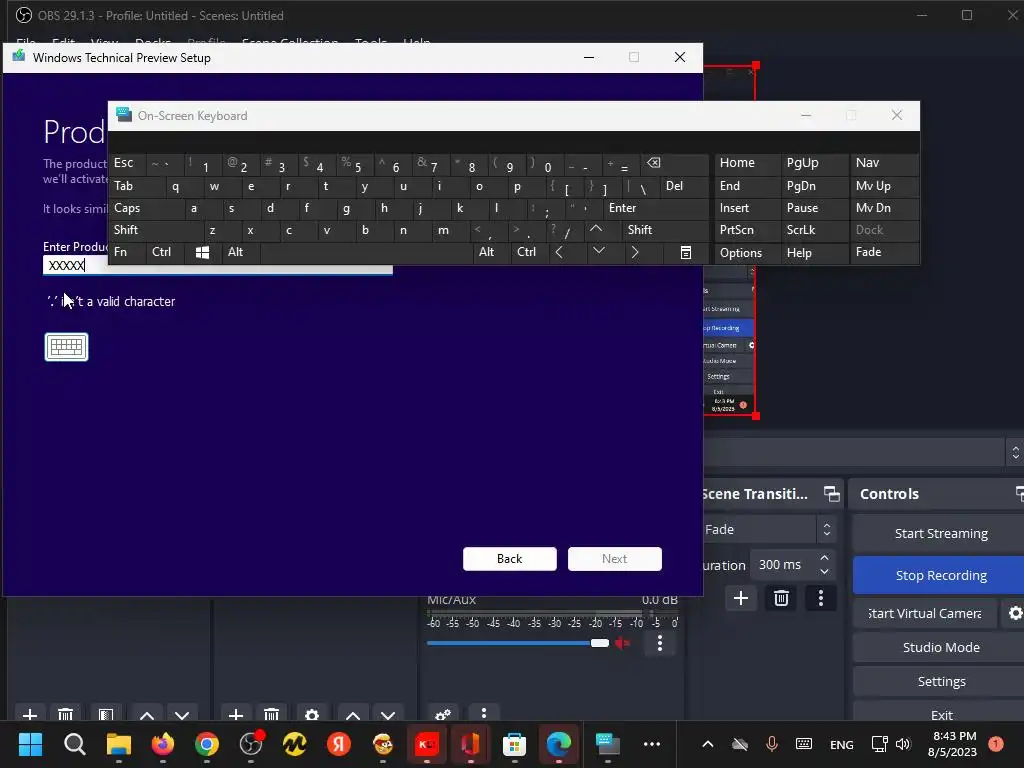Viewport: 1024px width, 768px height.
Task: Click the product key input field
Action: (x=217, y=265)
